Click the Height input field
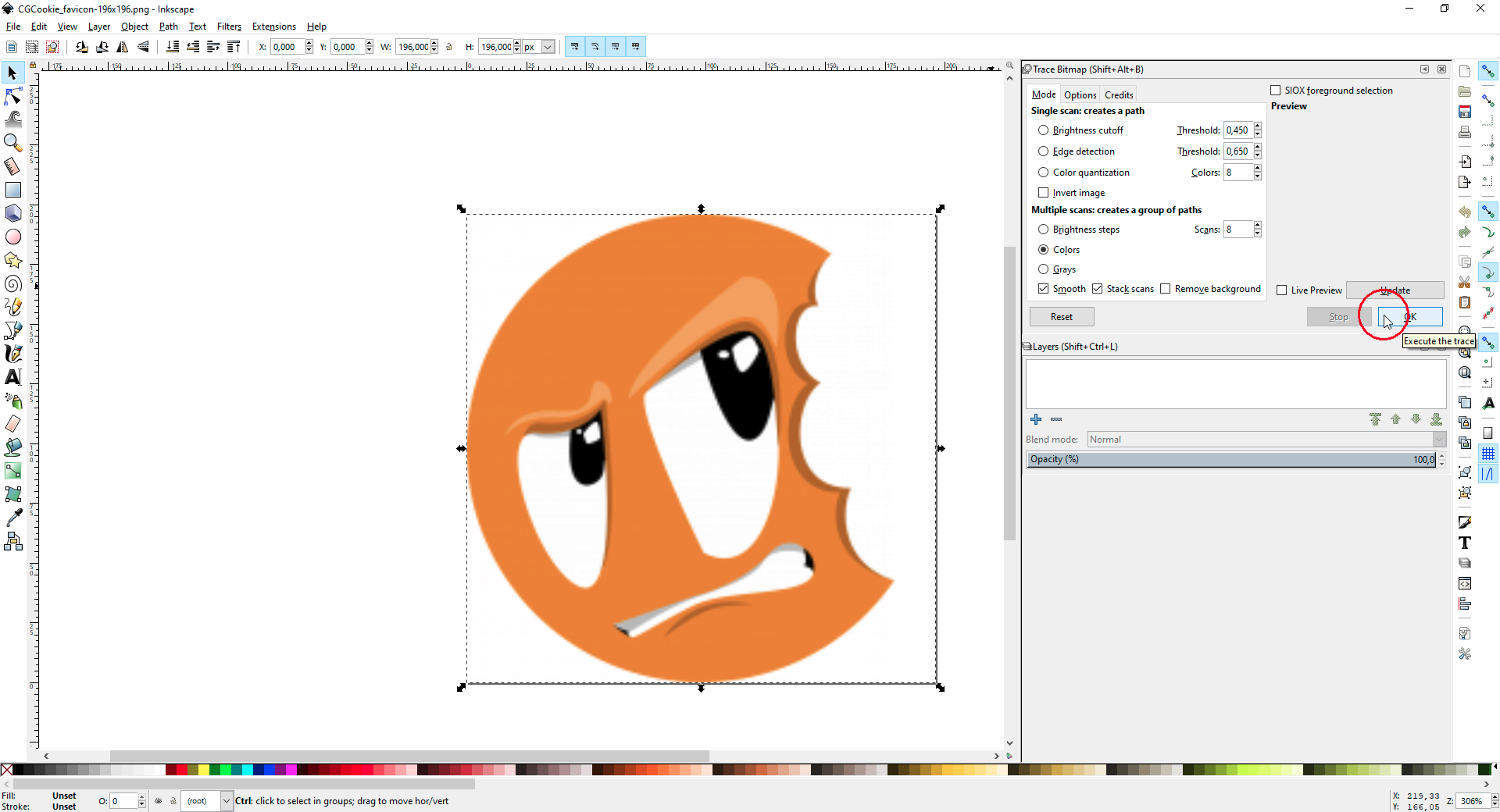The image size is (1500, 812). click(x=495, y=47)
